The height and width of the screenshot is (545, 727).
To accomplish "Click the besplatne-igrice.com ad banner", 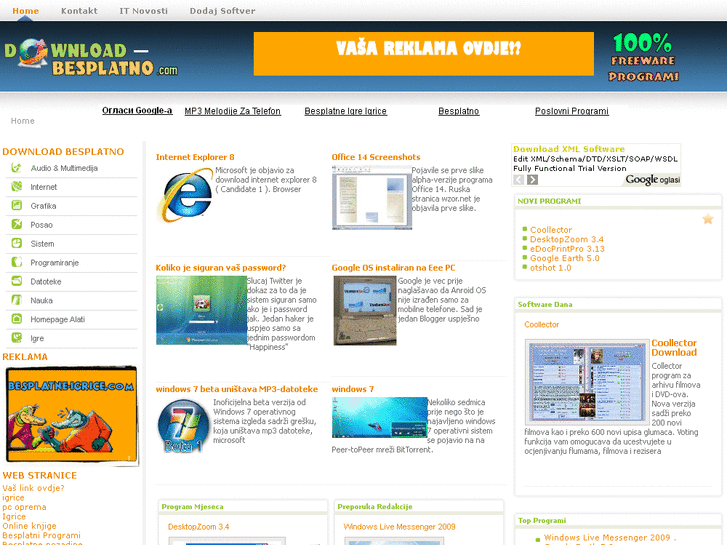I will tap(71, 416).
